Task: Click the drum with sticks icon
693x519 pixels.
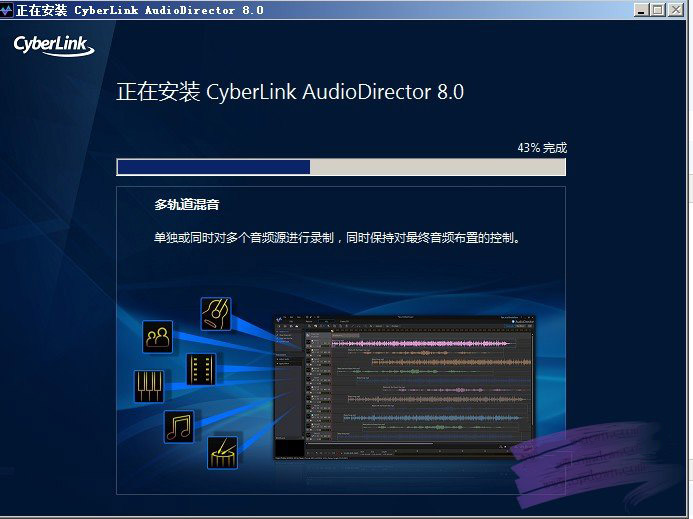Action: click(222, 453)
